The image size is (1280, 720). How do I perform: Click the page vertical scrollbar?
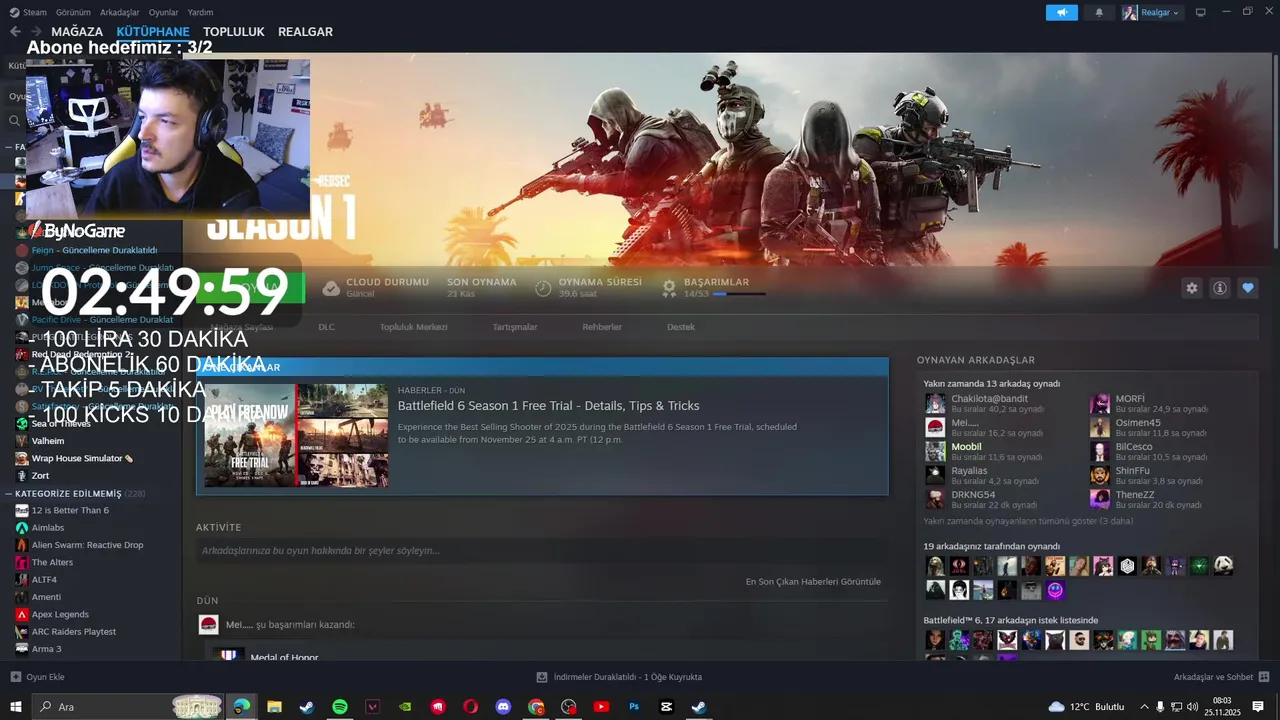1275,150
